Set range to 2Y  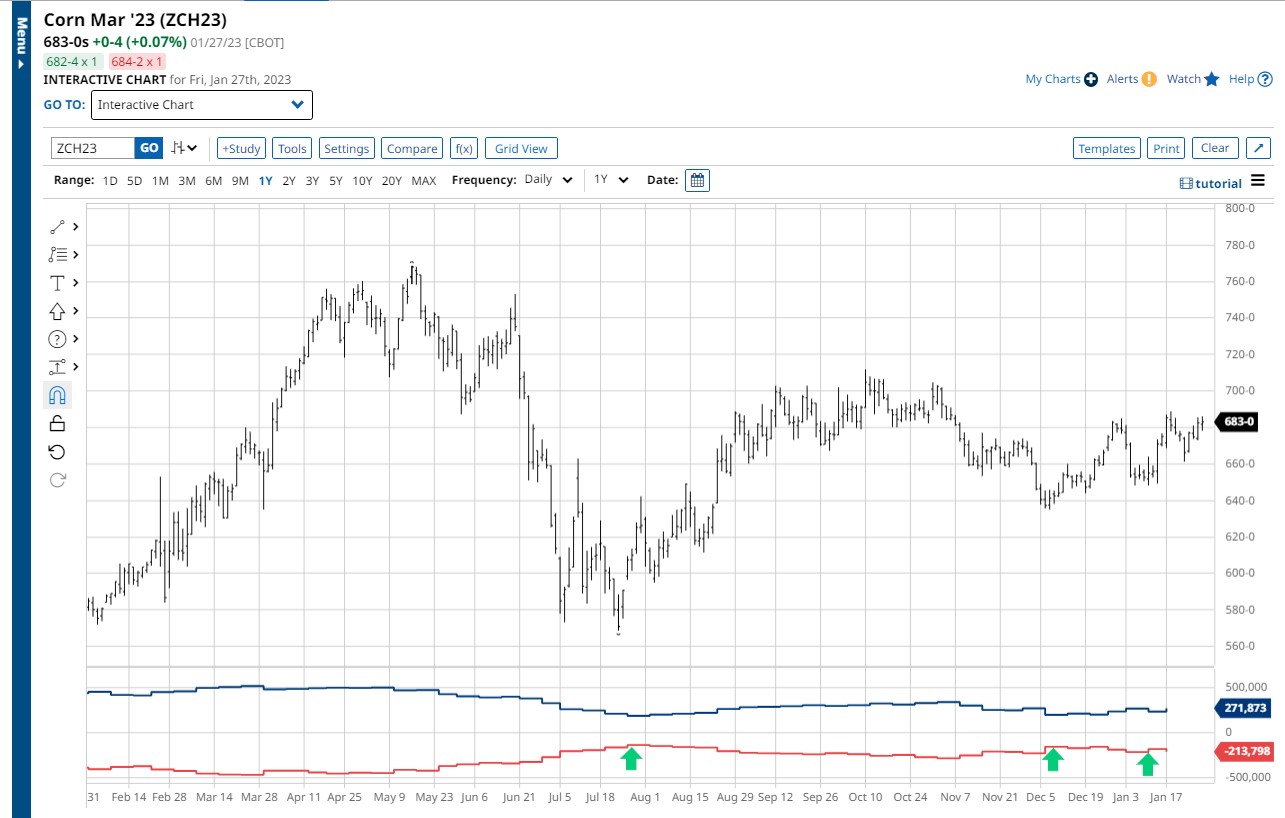point(289,181)
